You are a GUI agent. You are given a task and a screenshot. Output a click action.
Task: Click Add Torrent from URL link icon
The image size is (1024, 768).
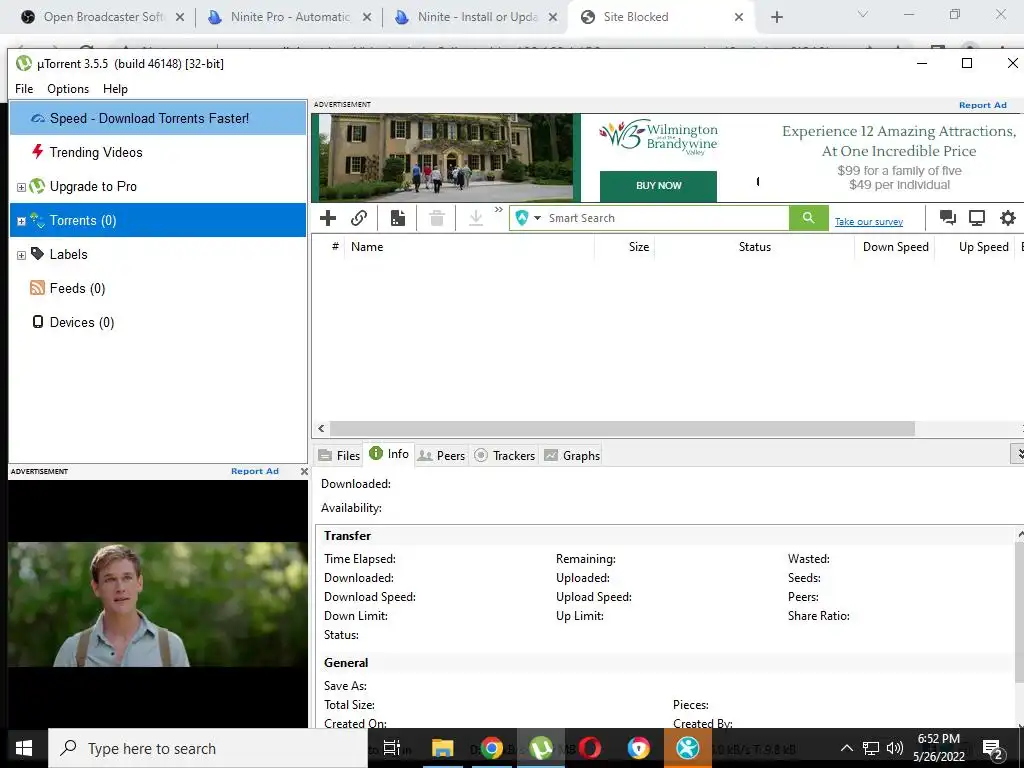pos(359,217)
